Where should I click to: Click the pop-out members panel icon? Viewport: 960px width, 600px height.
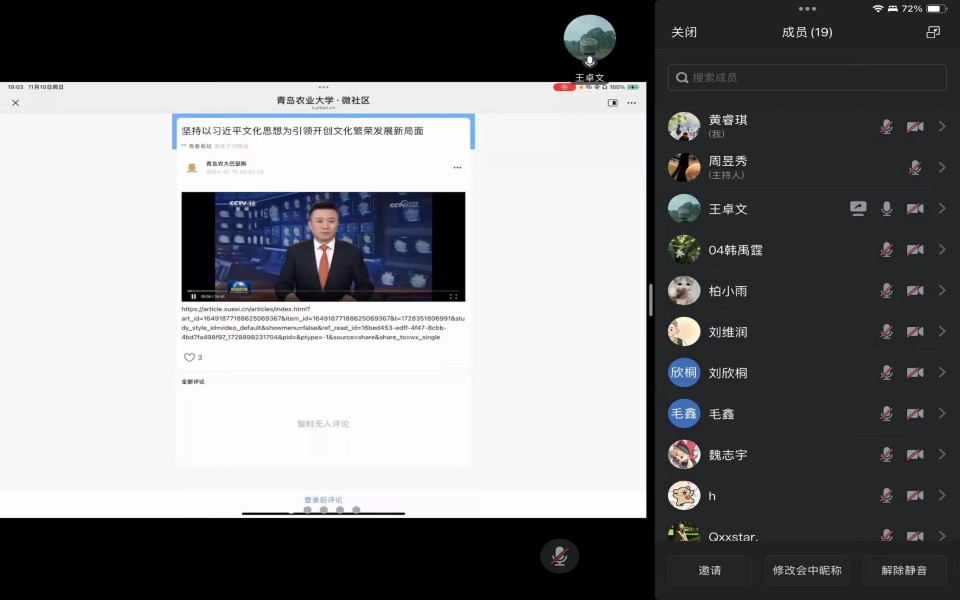(933, 32)
